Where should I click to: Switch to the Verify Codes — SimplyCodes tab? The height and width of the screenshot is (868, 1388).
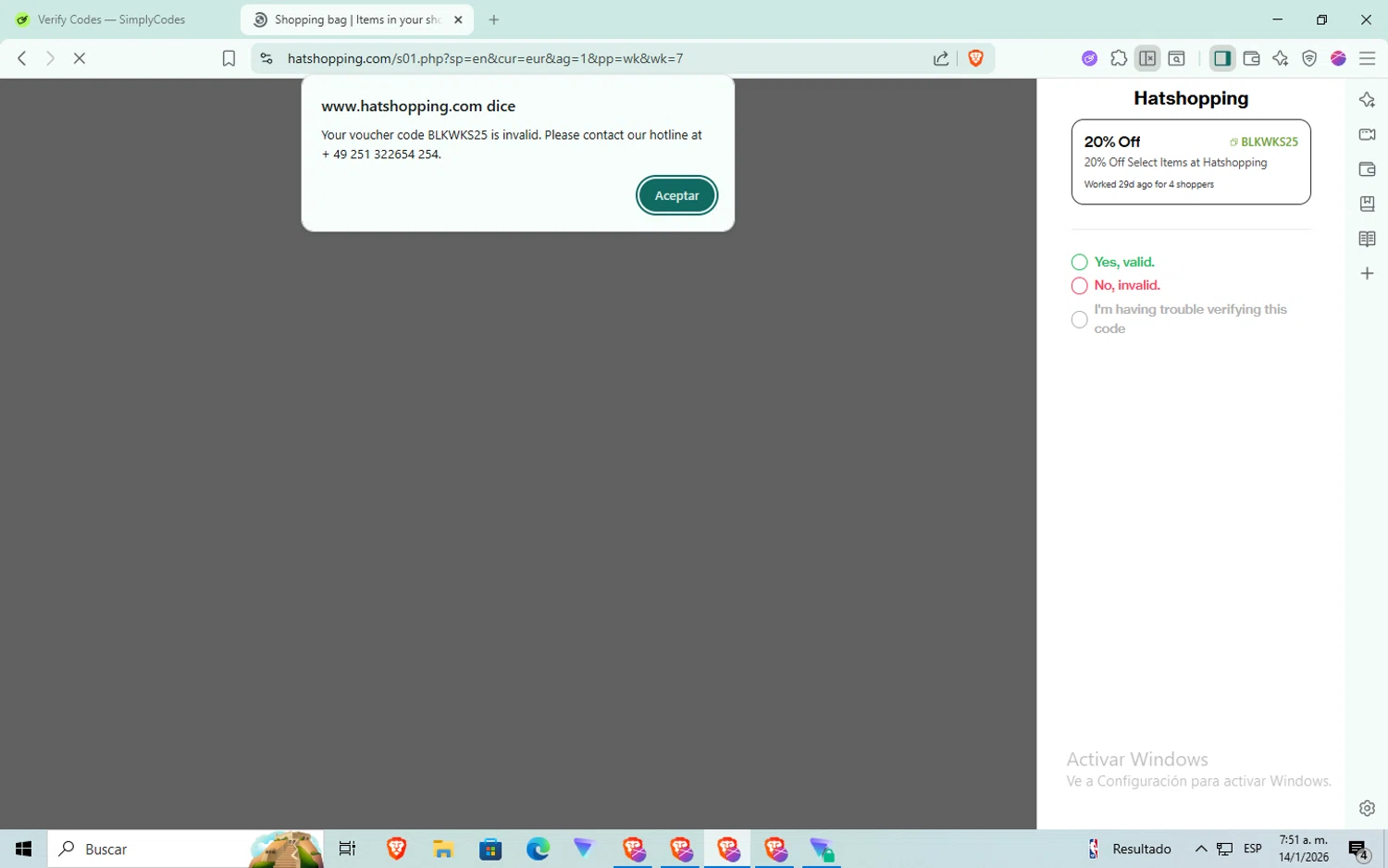click(111, 19)
